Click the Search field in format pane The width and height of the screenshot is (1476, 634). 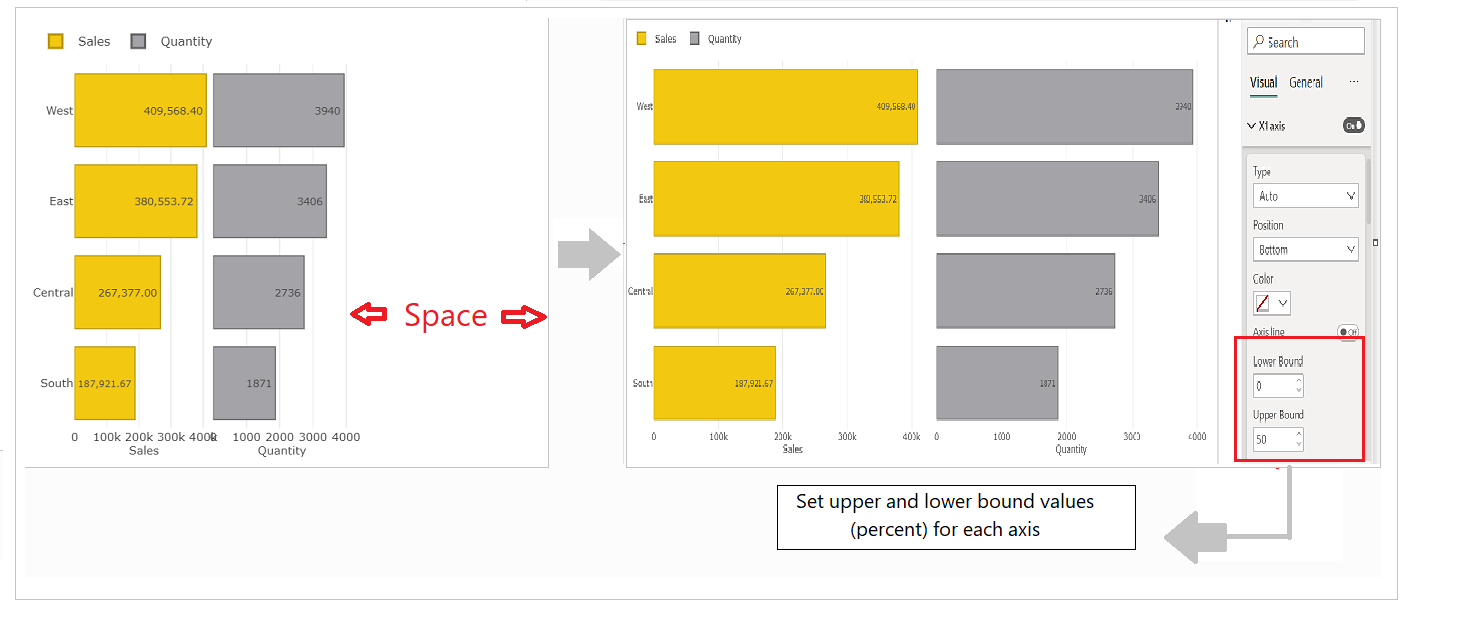tap(1306, 41)
